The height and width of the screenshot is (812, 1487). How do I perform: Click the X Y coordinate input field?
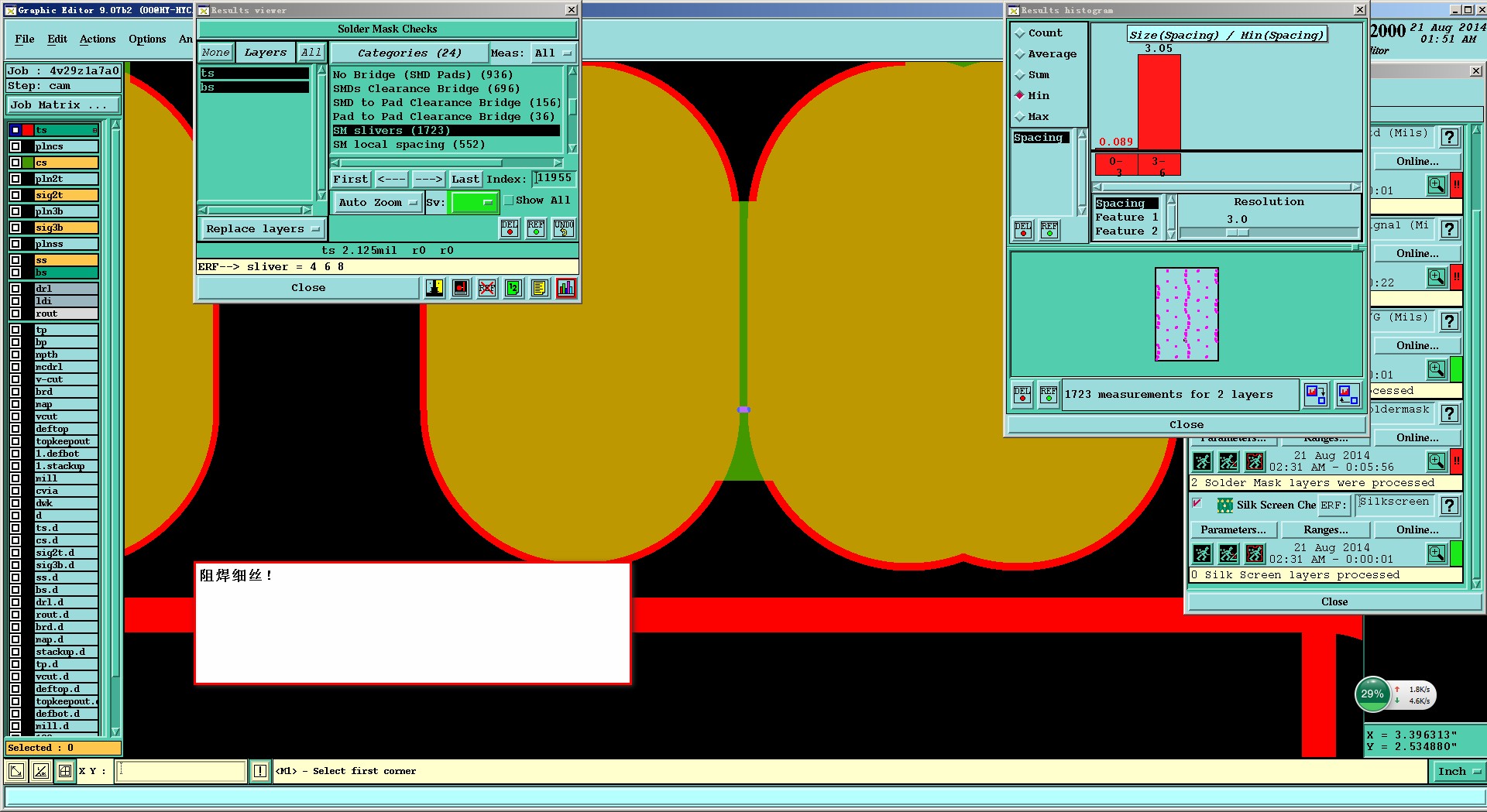click(181, 771)
